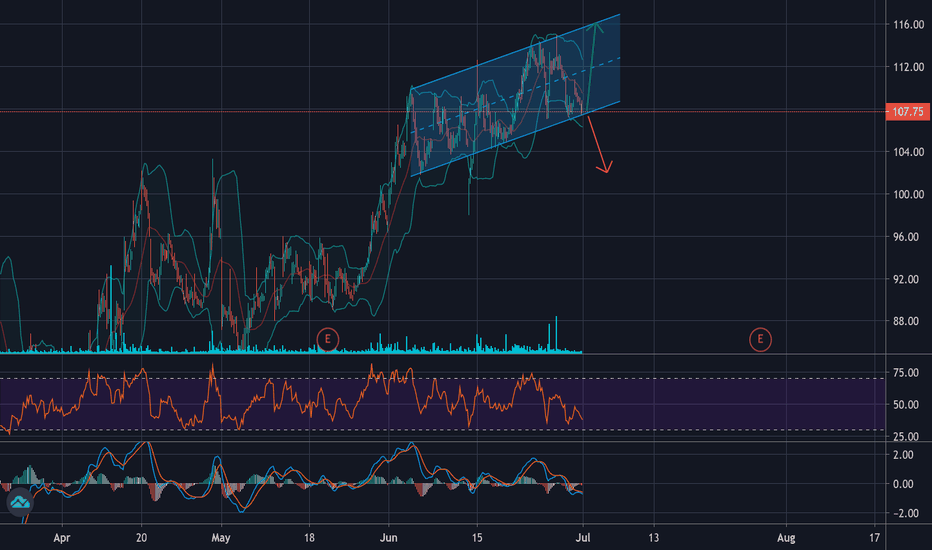Click the TradingView cloud logo icon

click(x=20, y=502)
